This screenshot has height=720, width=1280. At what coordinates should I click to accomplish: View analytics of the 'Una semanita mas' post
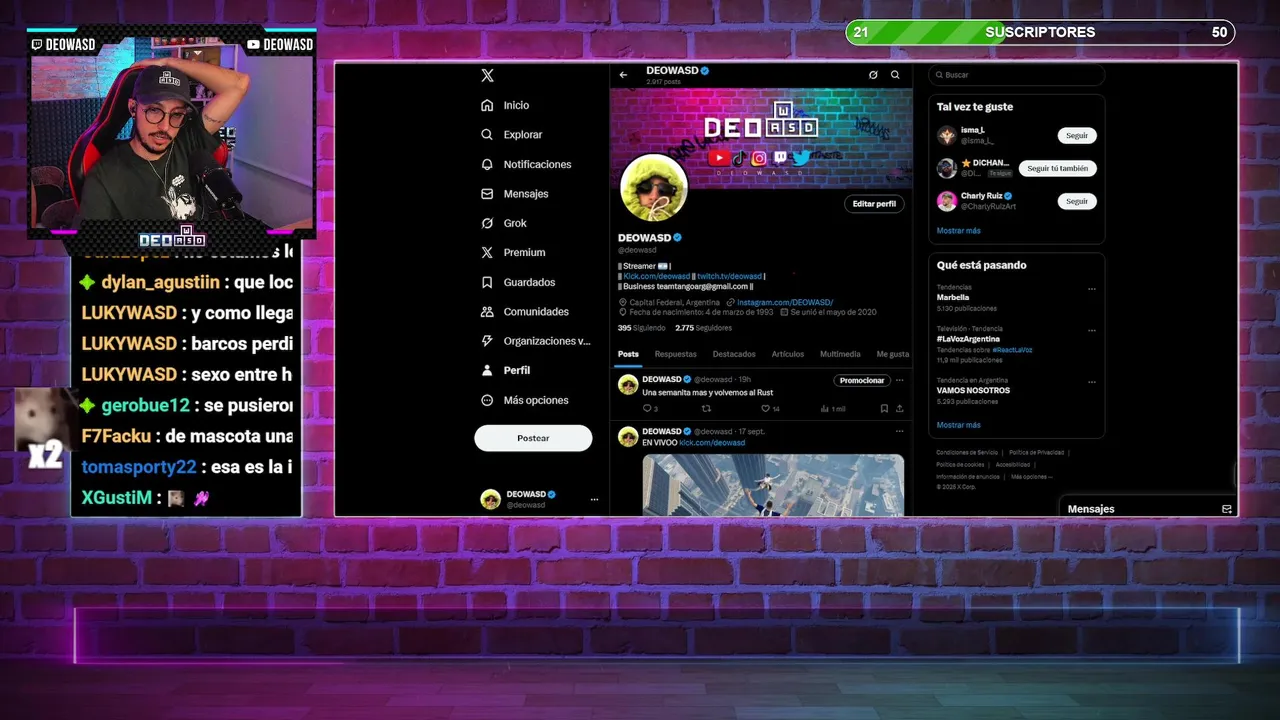pyautogui.click(x=825, y=408)
